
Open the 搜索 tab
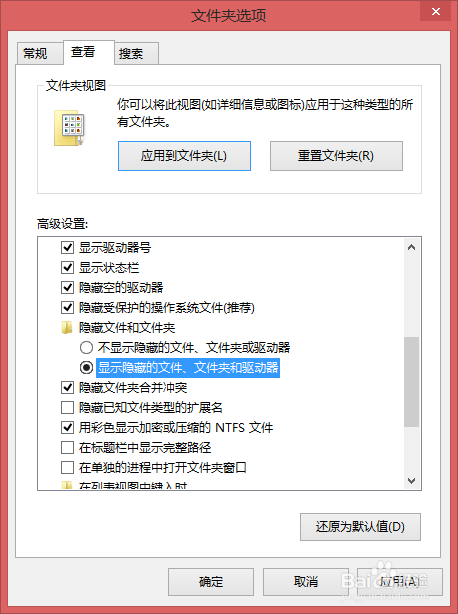131,53
